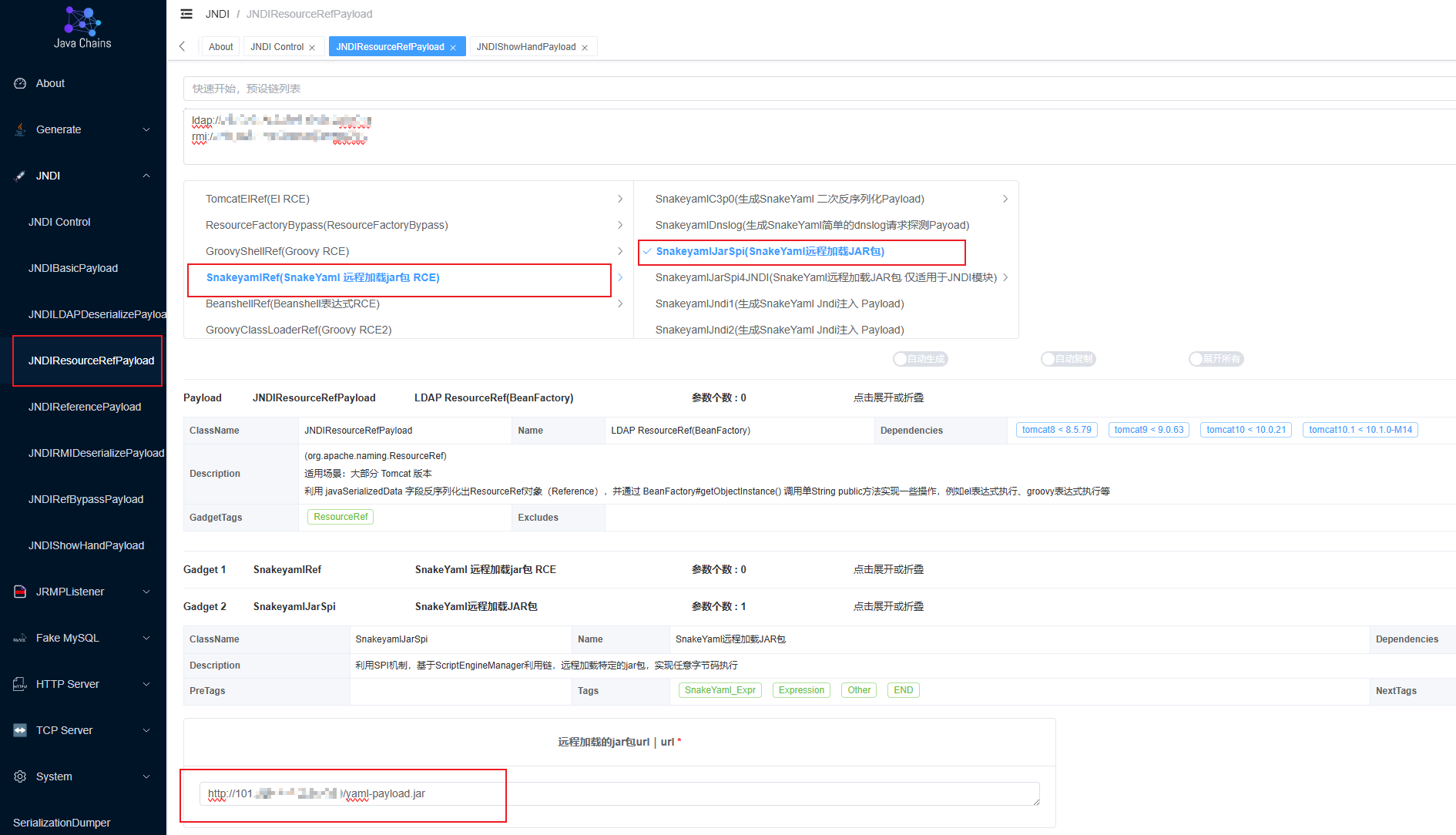Image resolution: width=1456 pixels, height=835 pixels.
Task: Switch to the JNDIShowHandPayload tab
Action: coord(526,47)
